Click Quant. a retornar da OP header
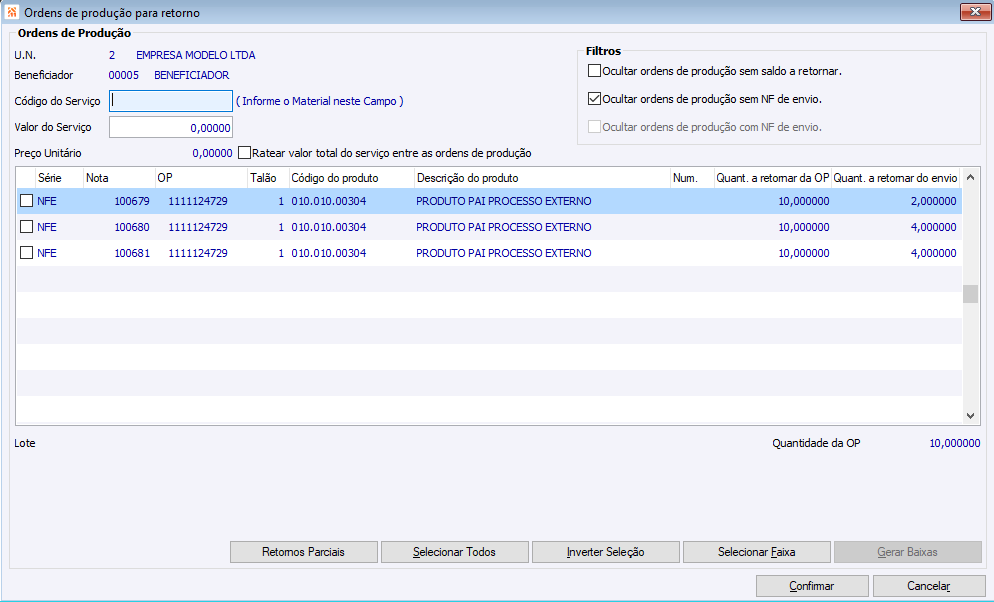 (x=773, y=178)
